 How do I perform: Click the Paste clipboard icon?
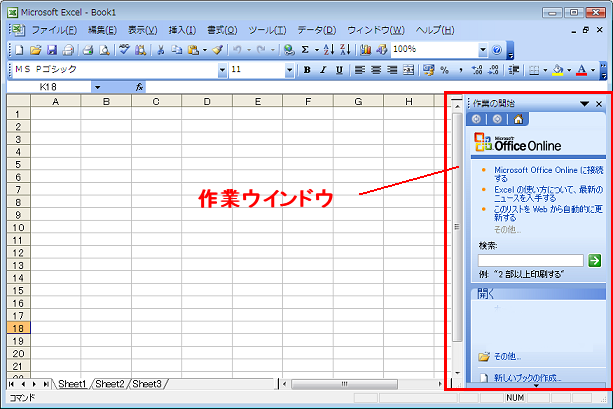click(x=193, y=50)
